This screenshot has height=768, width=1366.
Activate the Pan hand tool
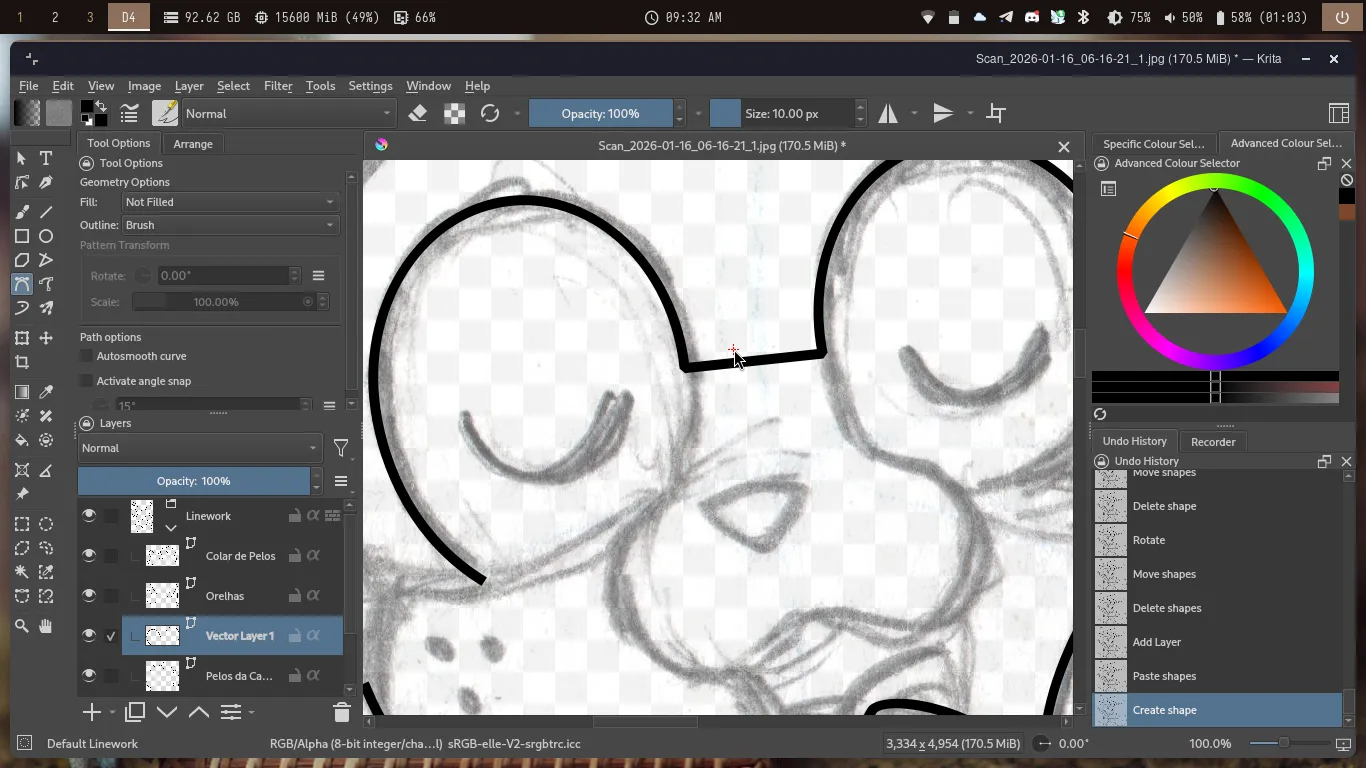pyautogui.click(x=46, y=626)
